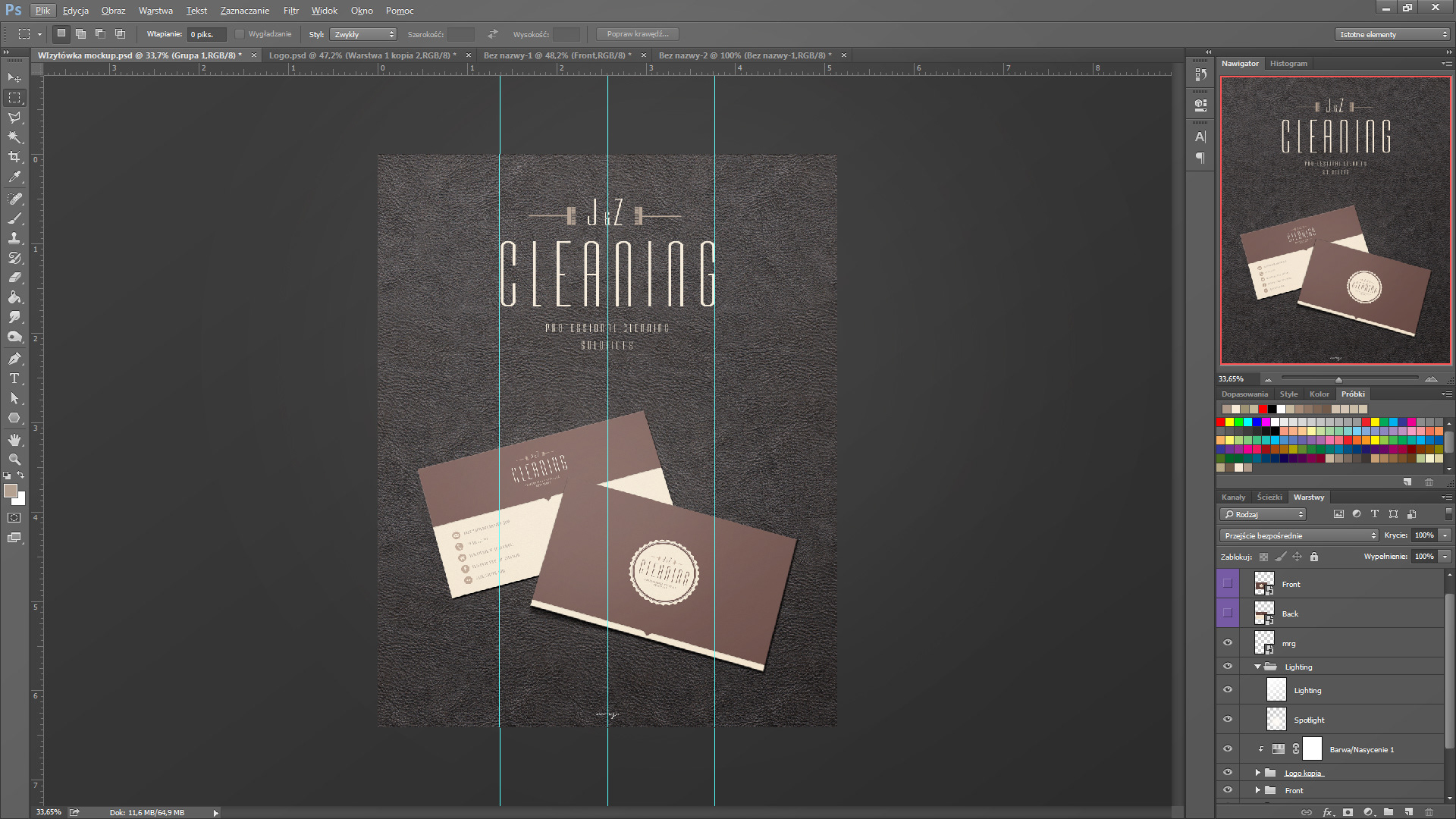Open the blend mode dropdown Przejście bezpośrednie
The width and height of the screenshot is (1456, 819).
tap(1299, 535)
